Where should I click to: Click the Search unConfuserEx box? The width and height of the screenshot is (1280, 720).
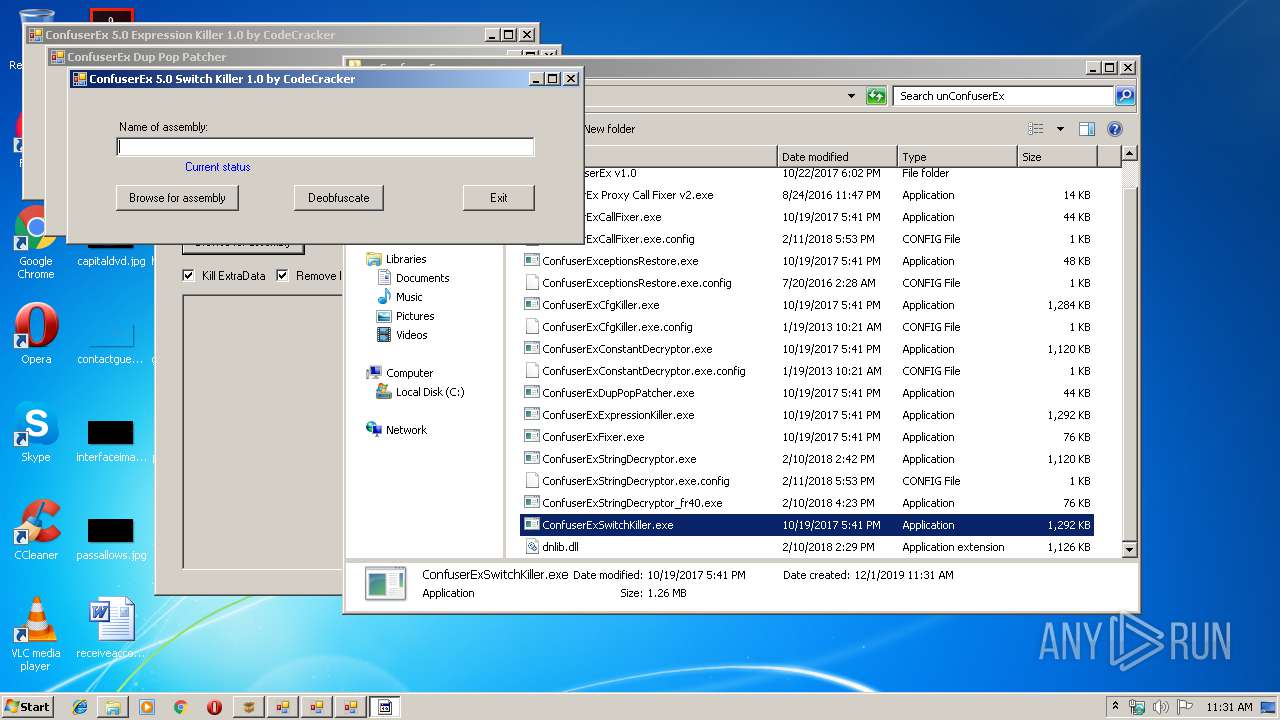click(x=1003, y=96)
